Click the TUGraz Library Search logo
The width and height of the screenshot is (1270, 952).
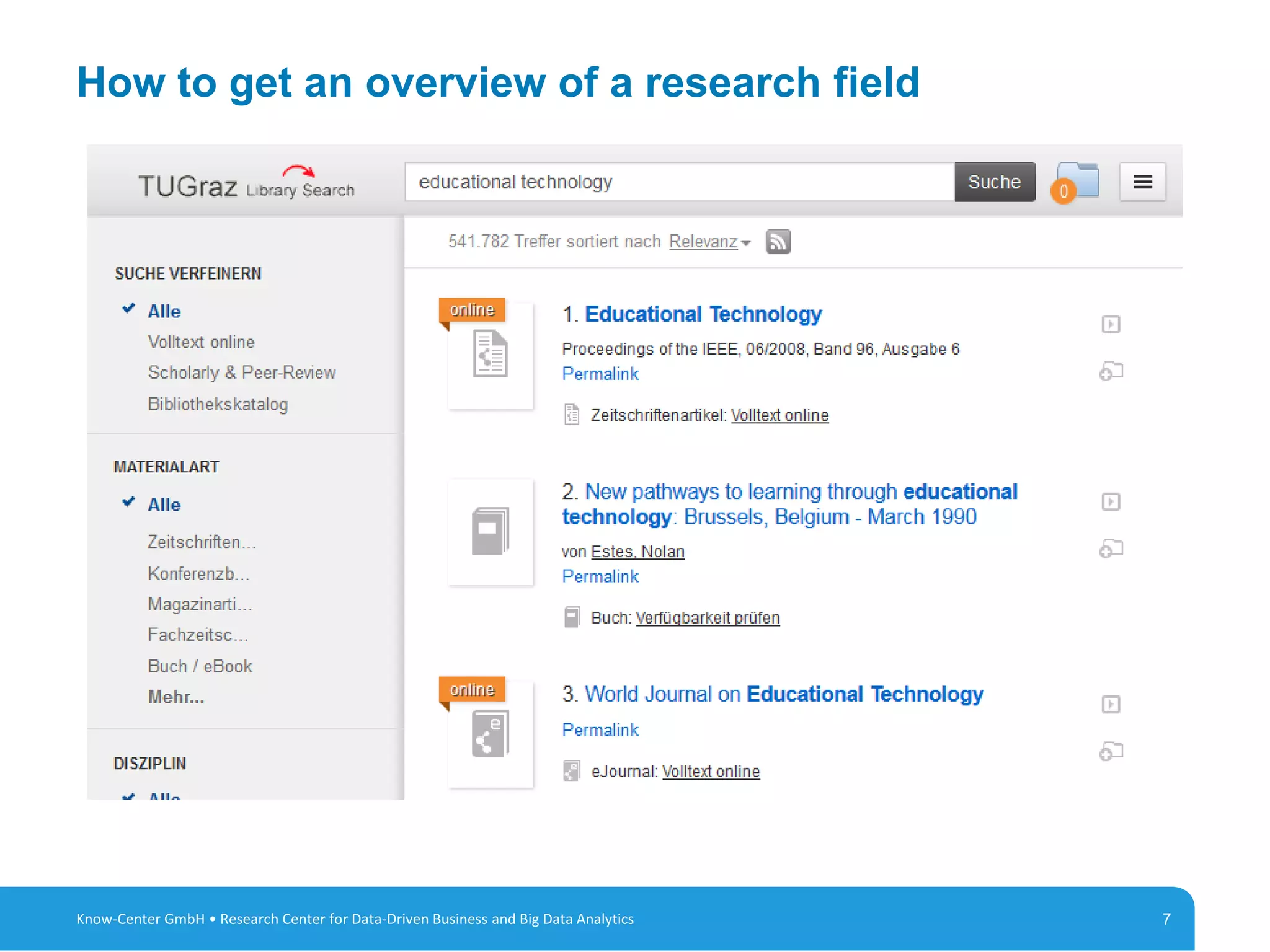tap(246, 182)
